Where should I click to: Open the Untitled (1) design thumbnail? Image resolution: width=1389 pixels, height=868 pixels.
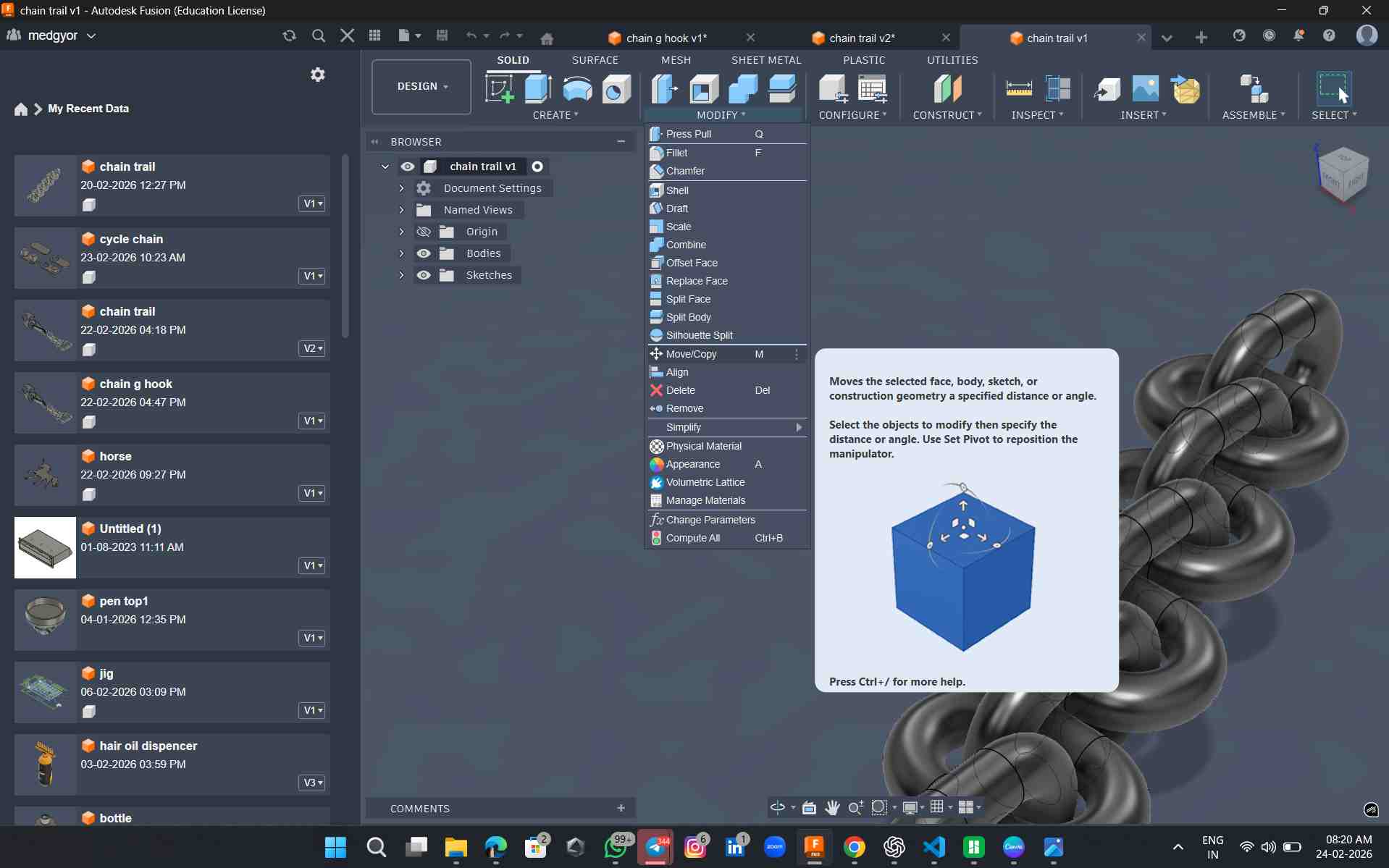click(45, 547)
